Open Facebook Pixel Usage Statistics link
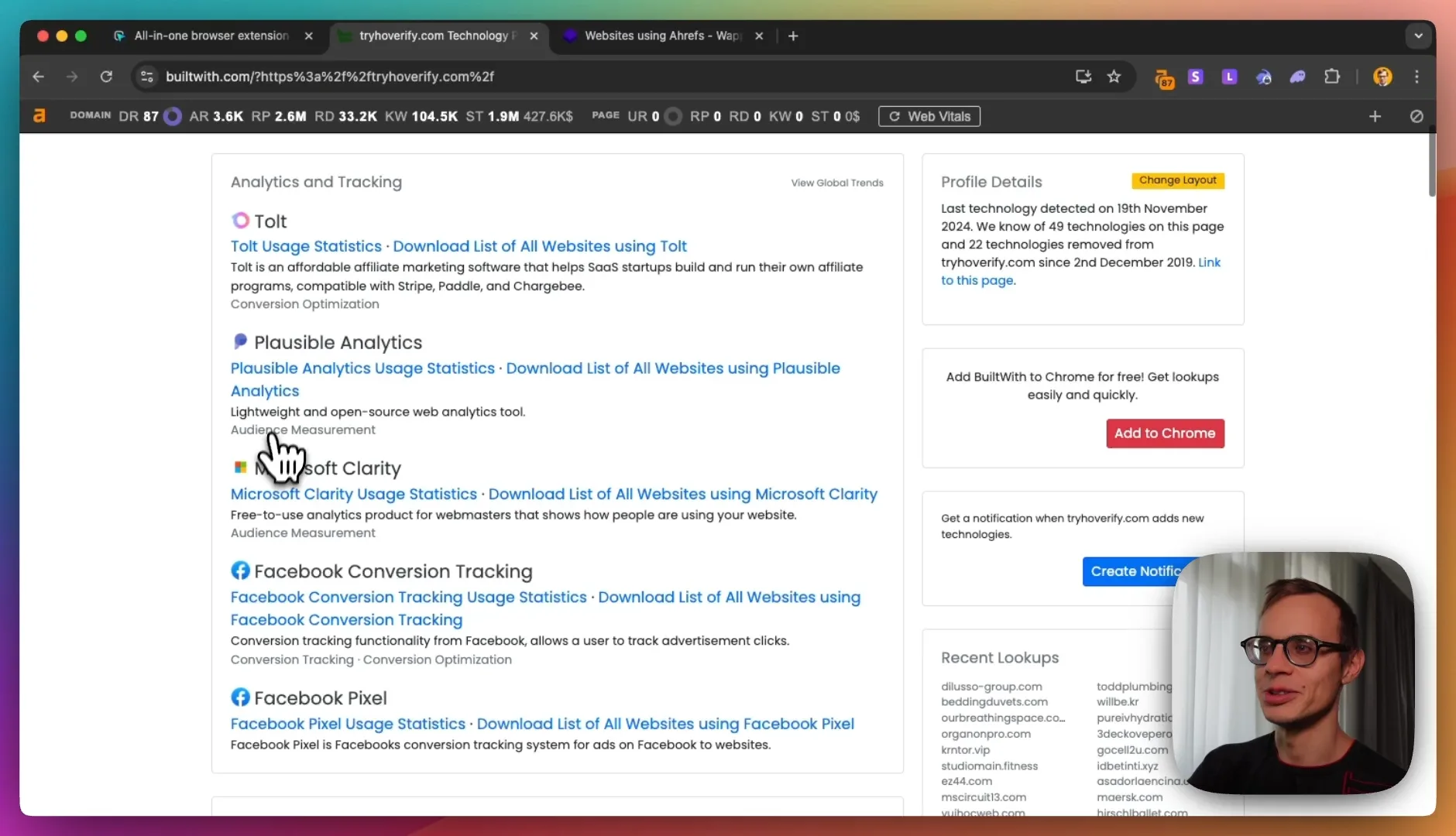1456x836 pixels. click(x=348, y=724)
